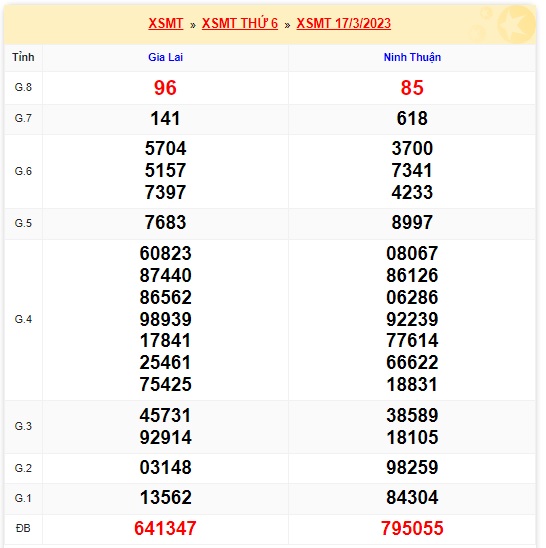Select the number 7397 in G.6
Screen dimensions: 546x548
(165, 193)
